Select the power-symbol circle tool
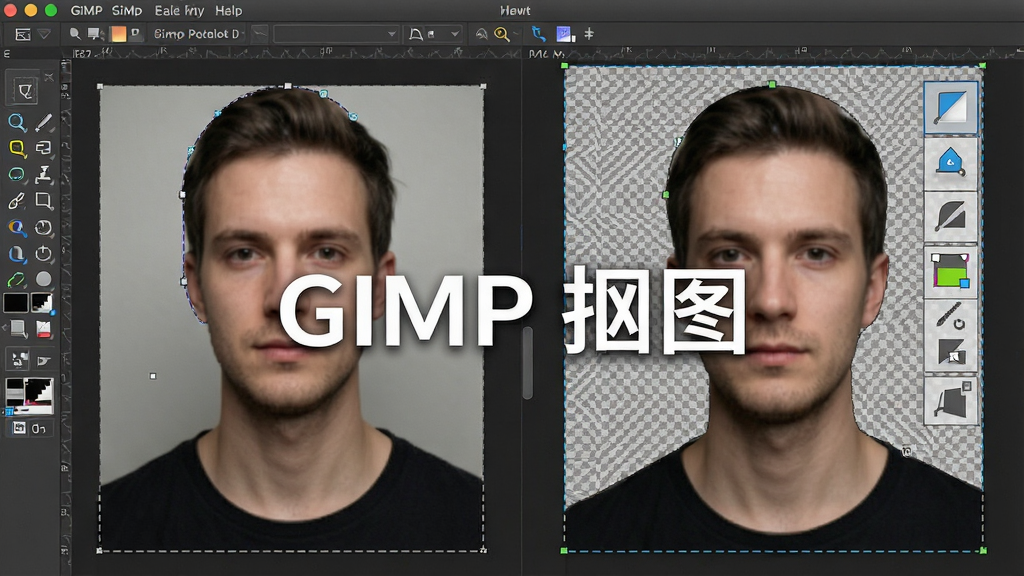The width and height of the screenshot is (1024, 576). [44, 253]
